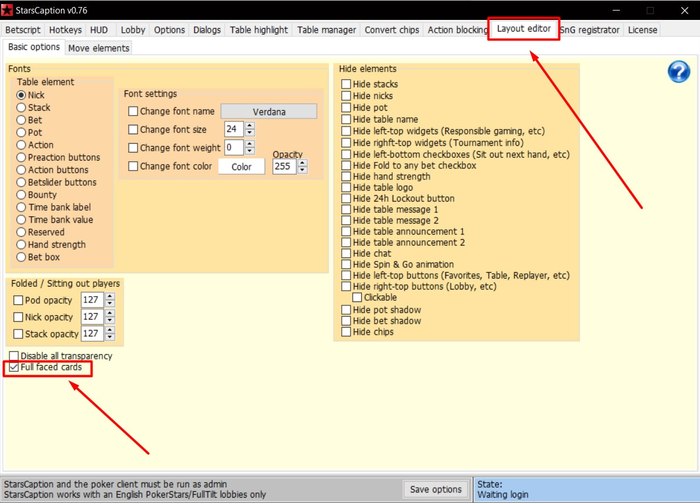Tick the Clickable checkbox
Screen dimensions: 700x503
(357, 297)
